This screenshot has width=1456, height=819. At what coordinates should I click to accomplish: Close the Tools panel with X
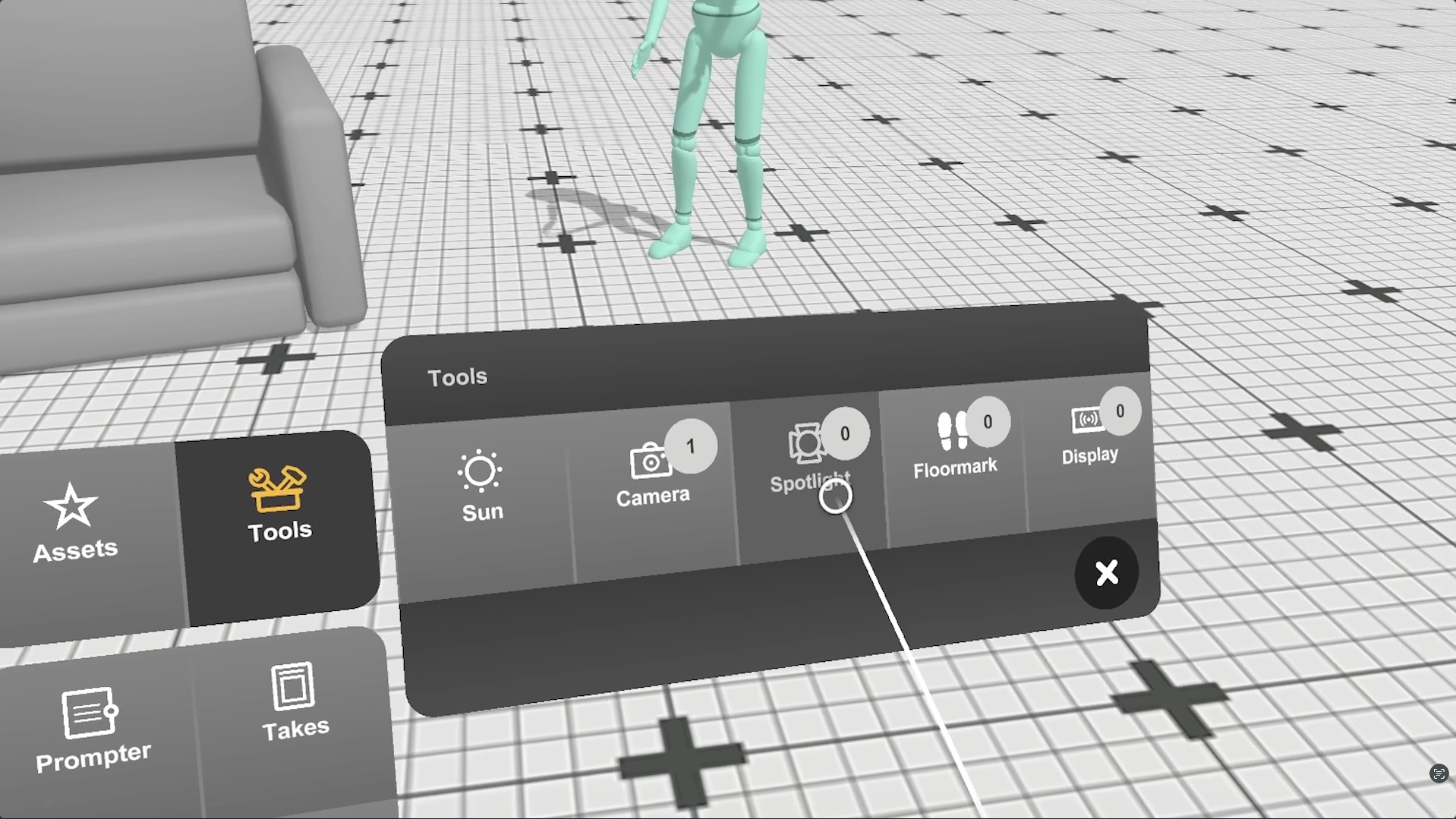click(x=1106, y=572)
